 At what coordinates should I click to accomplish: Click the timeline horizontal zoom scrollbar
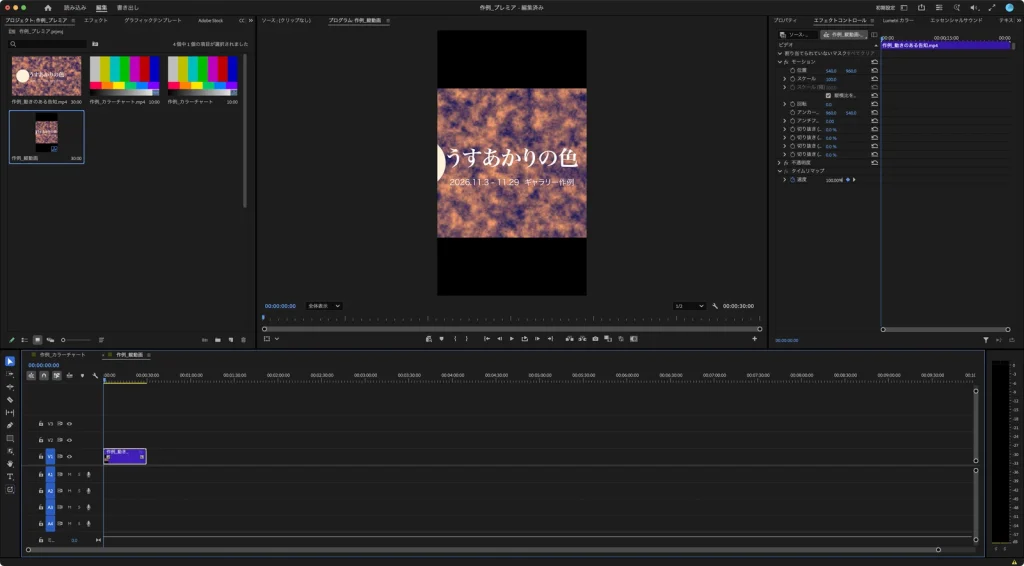click(483, 550)
